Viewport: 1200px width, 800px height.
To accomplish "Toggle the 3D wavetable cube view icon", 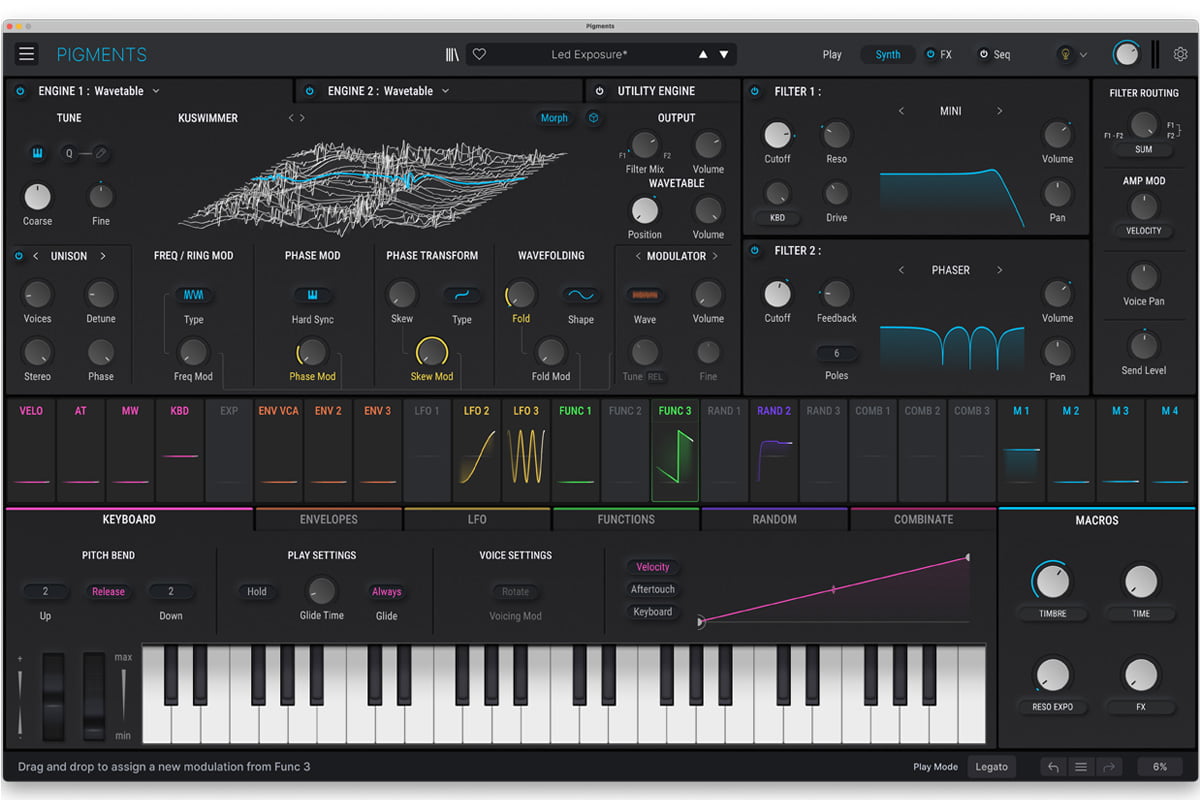I will tap(594, 118).
